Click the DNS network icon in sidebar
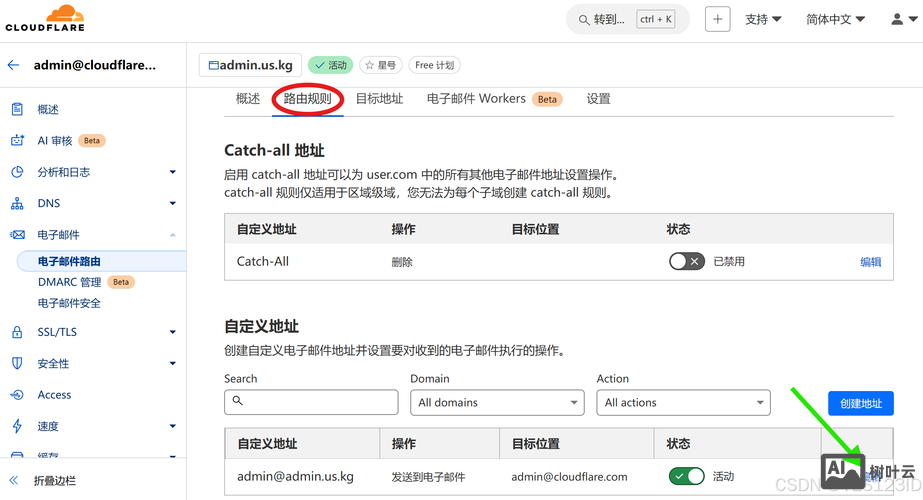Image resolution: width=923 pixels, height=500 pixels. point(17,203)
